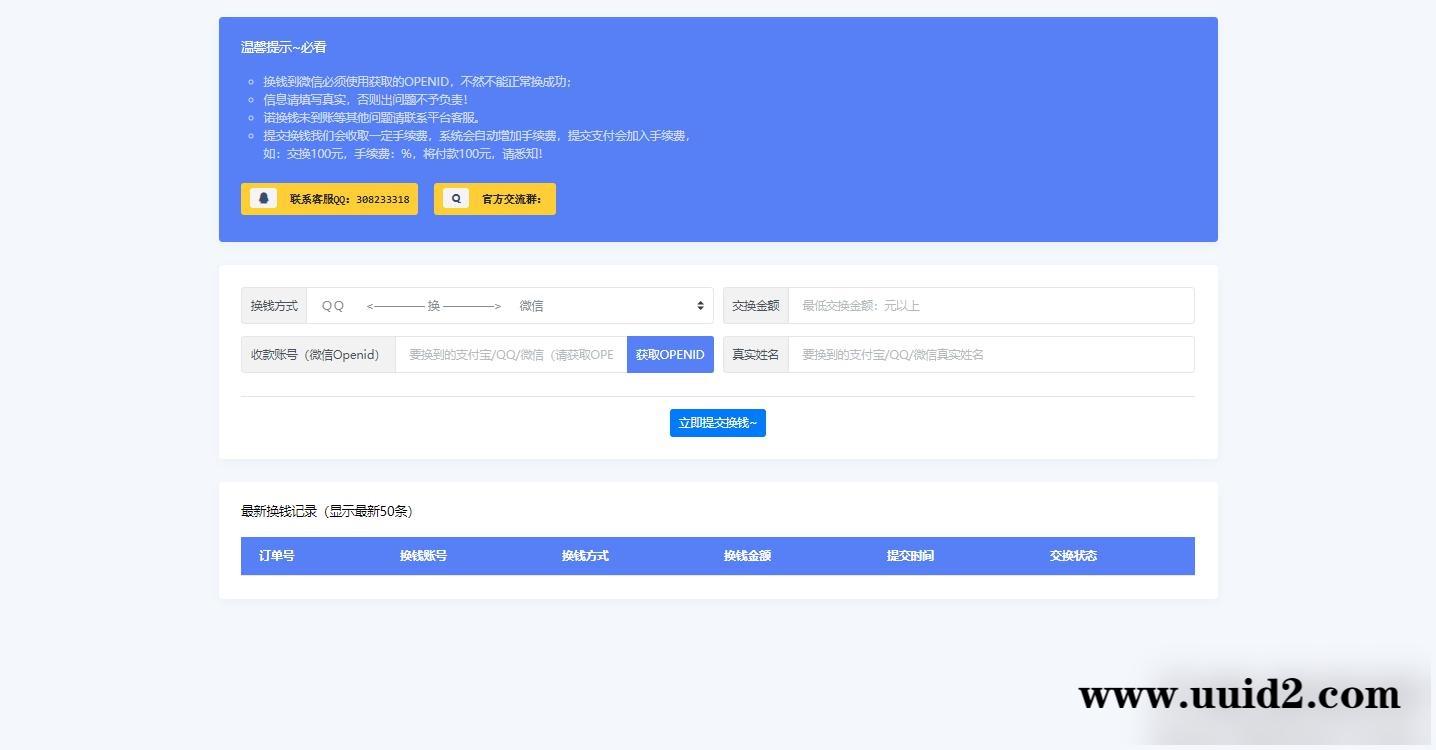The width and height of the screenshot is (1436, 750).
Task: Click the QQ penguin icon on customer service button
Action: [262, 198]
